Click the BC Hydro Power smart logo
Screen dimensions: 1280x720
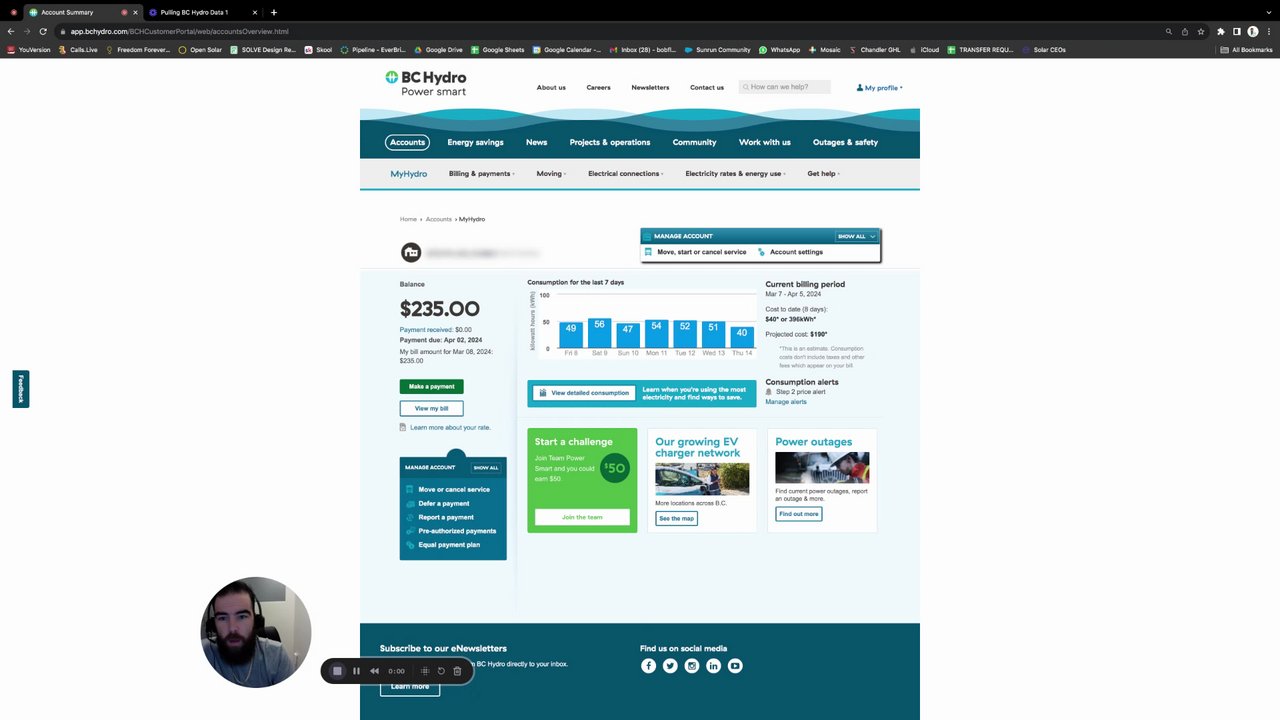pos(426,83)
